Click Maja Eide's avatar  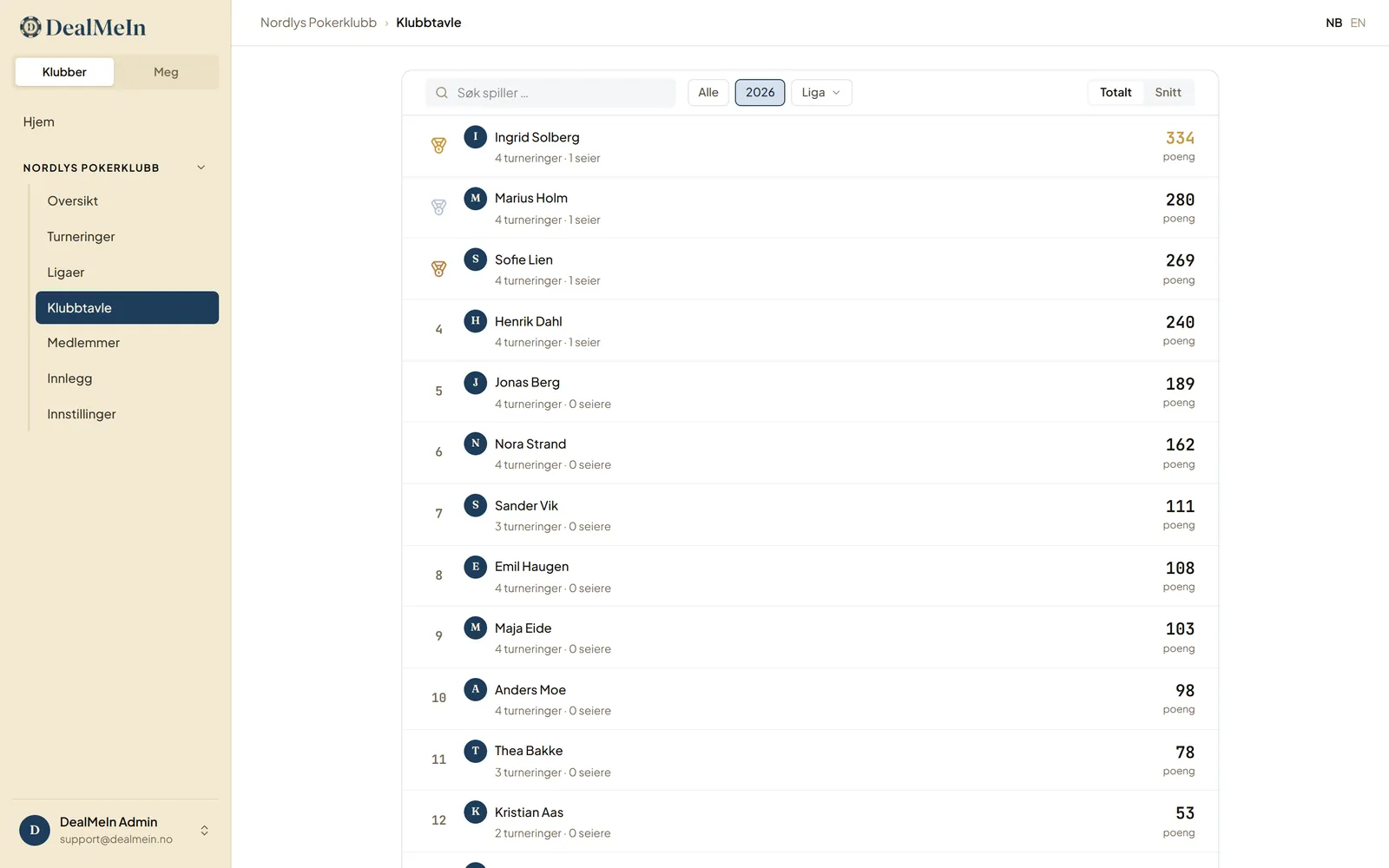pos(475,627)
